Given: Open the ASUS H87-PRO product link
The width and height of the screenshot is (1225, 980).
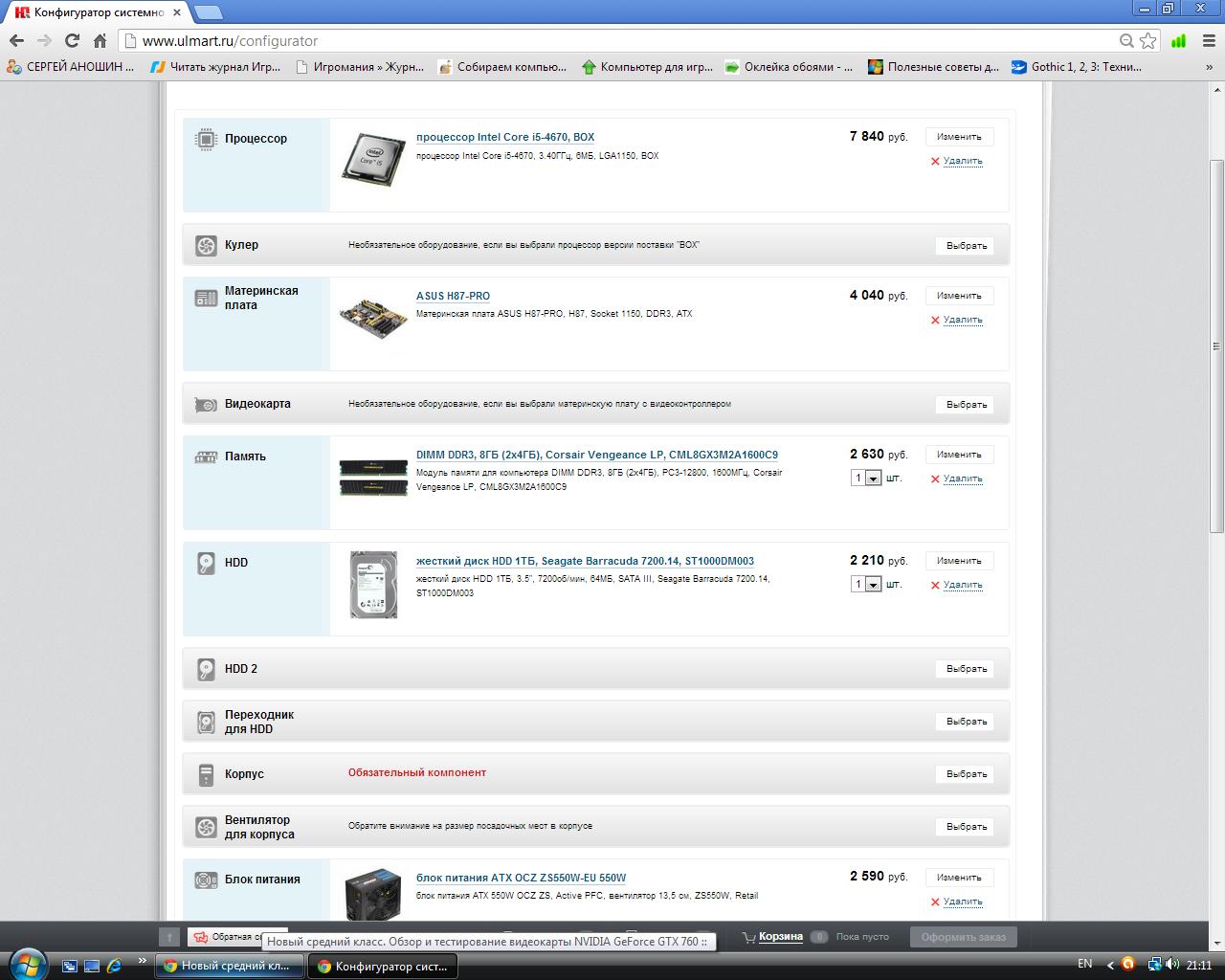Looking at the screenshot, I should coord(453,297).
